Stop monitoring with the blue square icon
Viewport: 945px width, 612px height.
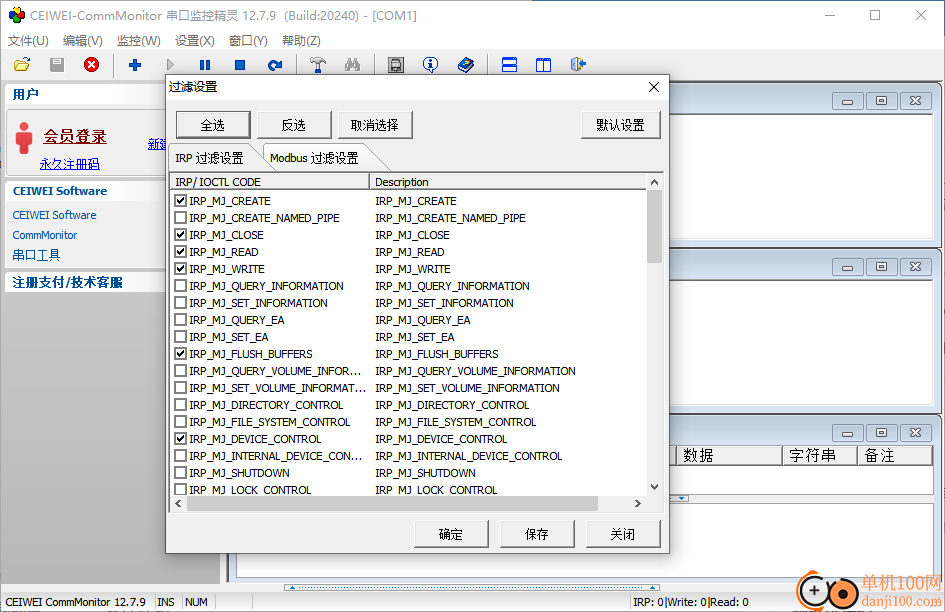(x=240, y=65)
